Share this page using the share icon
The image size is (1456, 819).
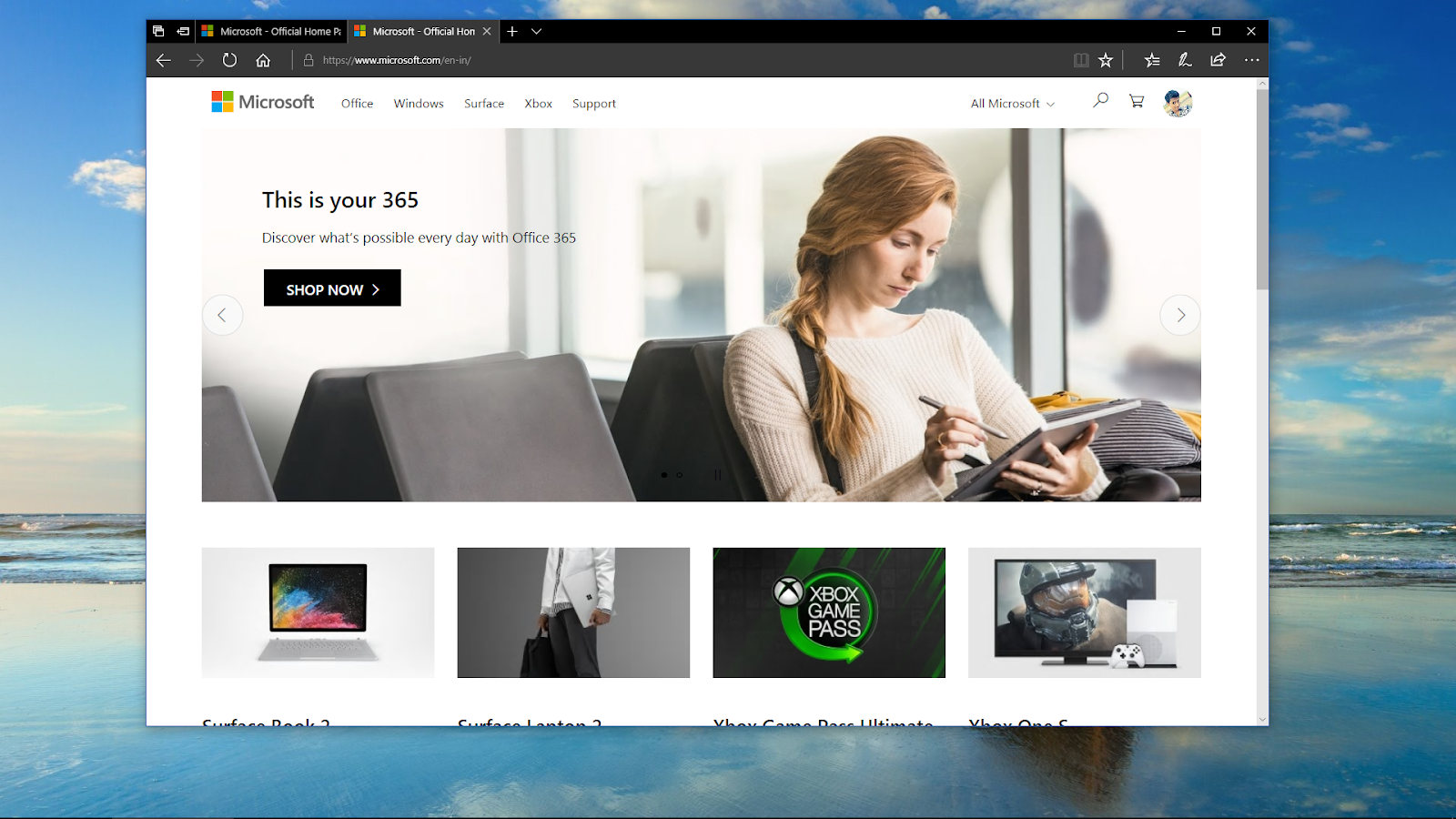[1218, 60]
